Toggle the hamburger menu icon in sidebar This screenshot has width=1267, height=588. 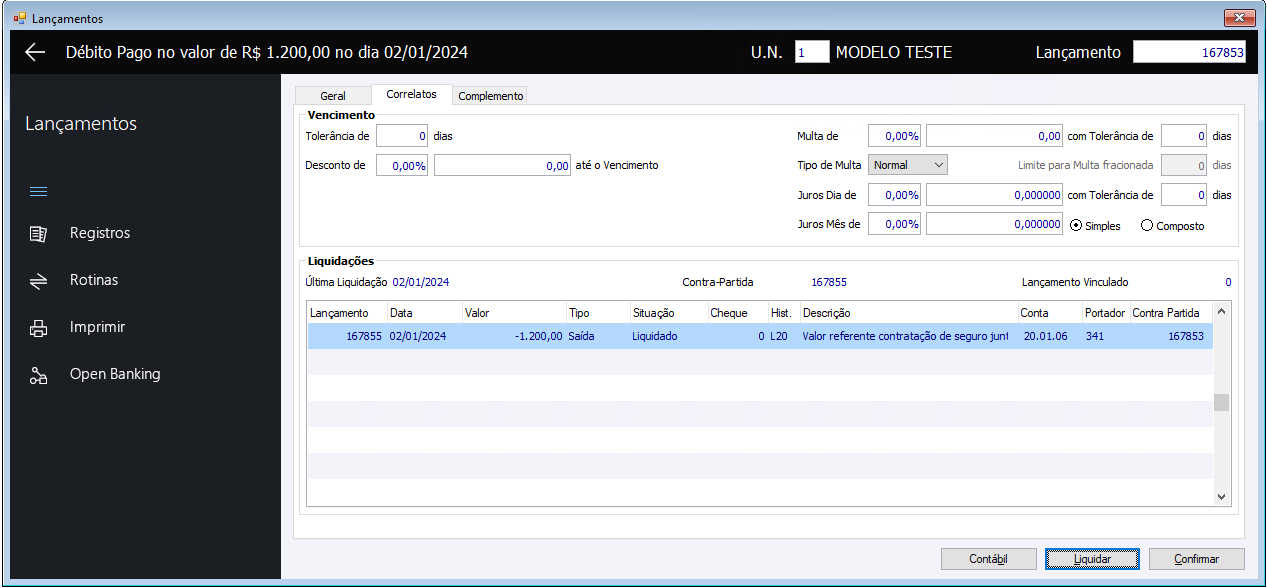38,191
